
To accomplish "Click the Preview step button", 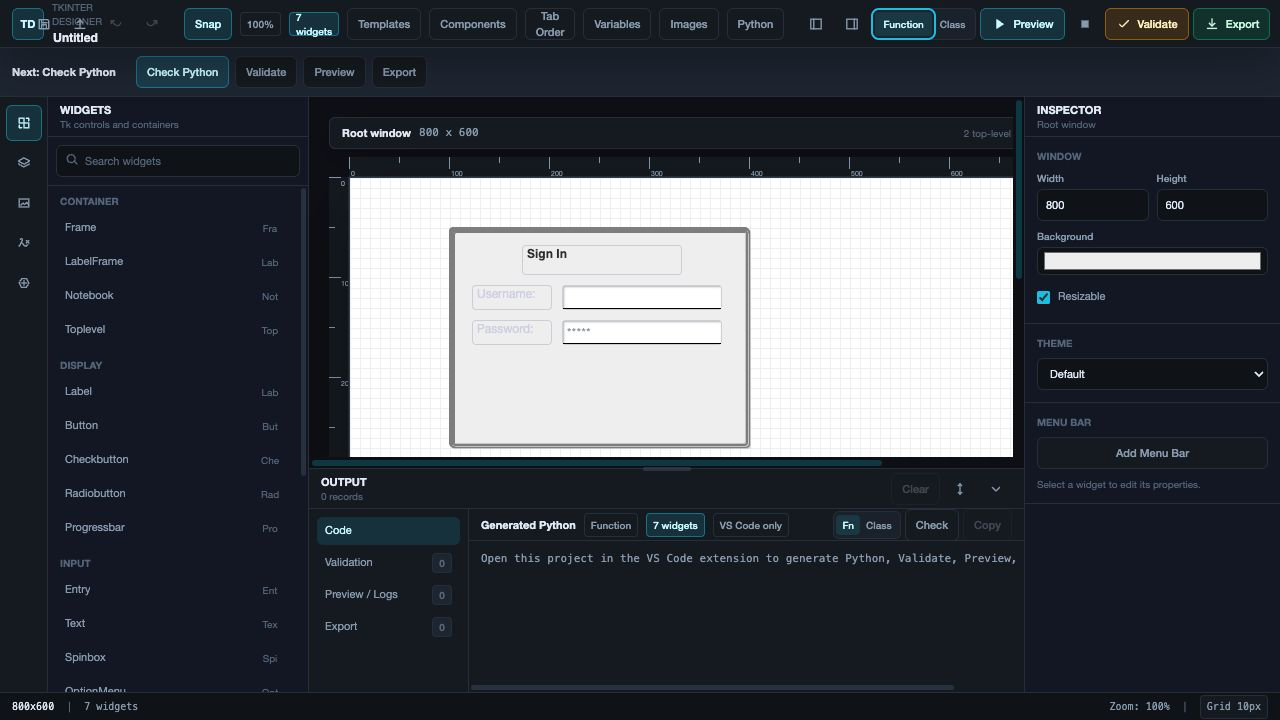I will coord(334,72).
